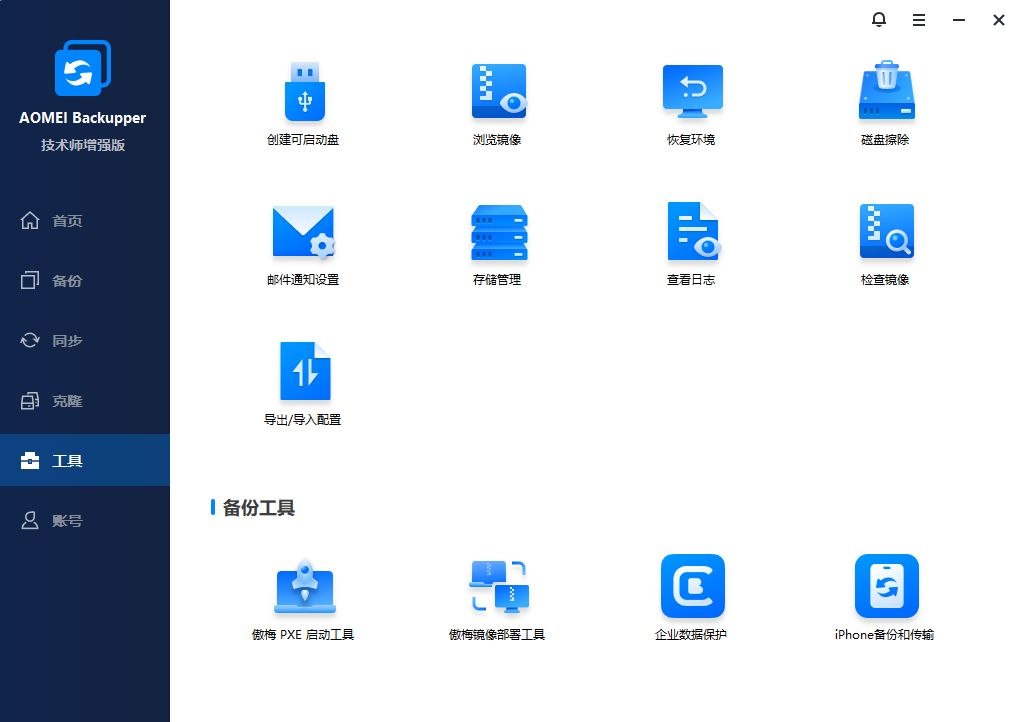Open the 存储管理 storage management tool
1010x722 pixels.
[497, 240]
